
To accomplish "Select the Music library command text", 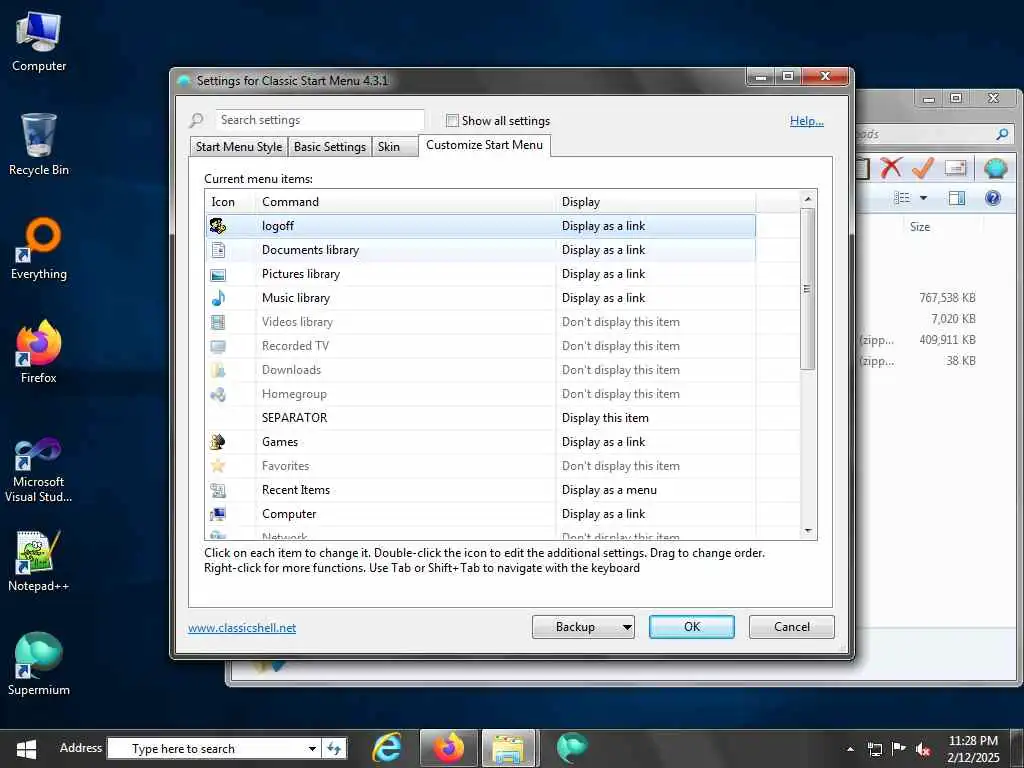I will [x=296, y=298].
